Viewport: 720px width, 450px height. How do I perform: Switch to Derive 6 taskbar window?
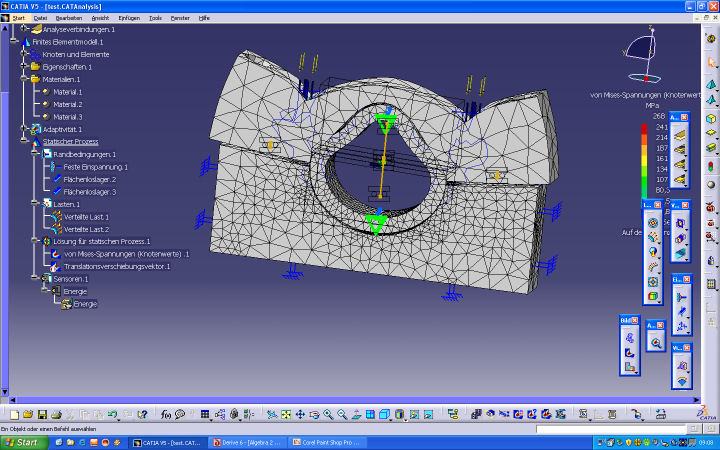click(248, 443)
